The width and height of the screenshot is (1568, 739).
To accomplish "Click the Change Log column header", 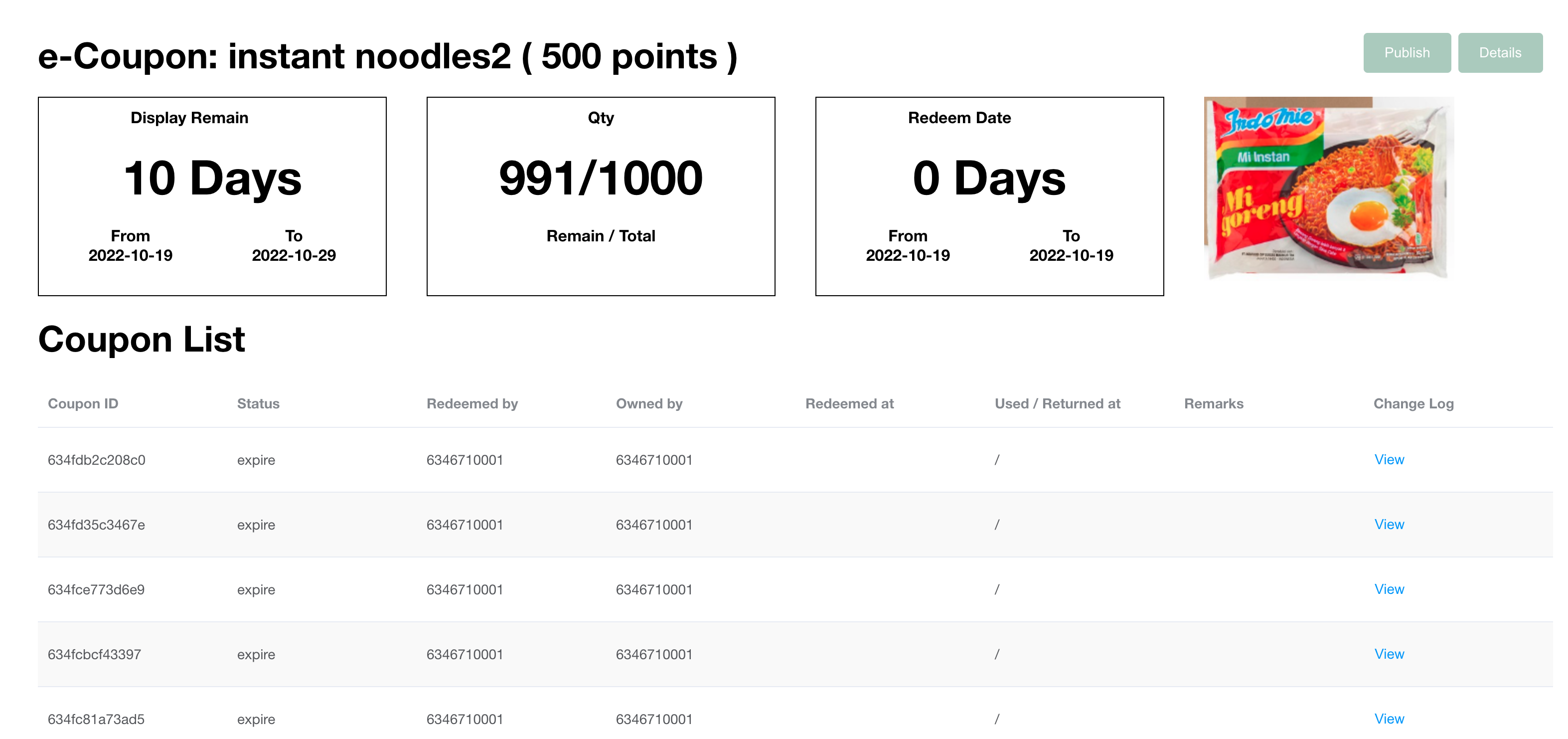I will pyautogui.click(x=1413, y=403).
